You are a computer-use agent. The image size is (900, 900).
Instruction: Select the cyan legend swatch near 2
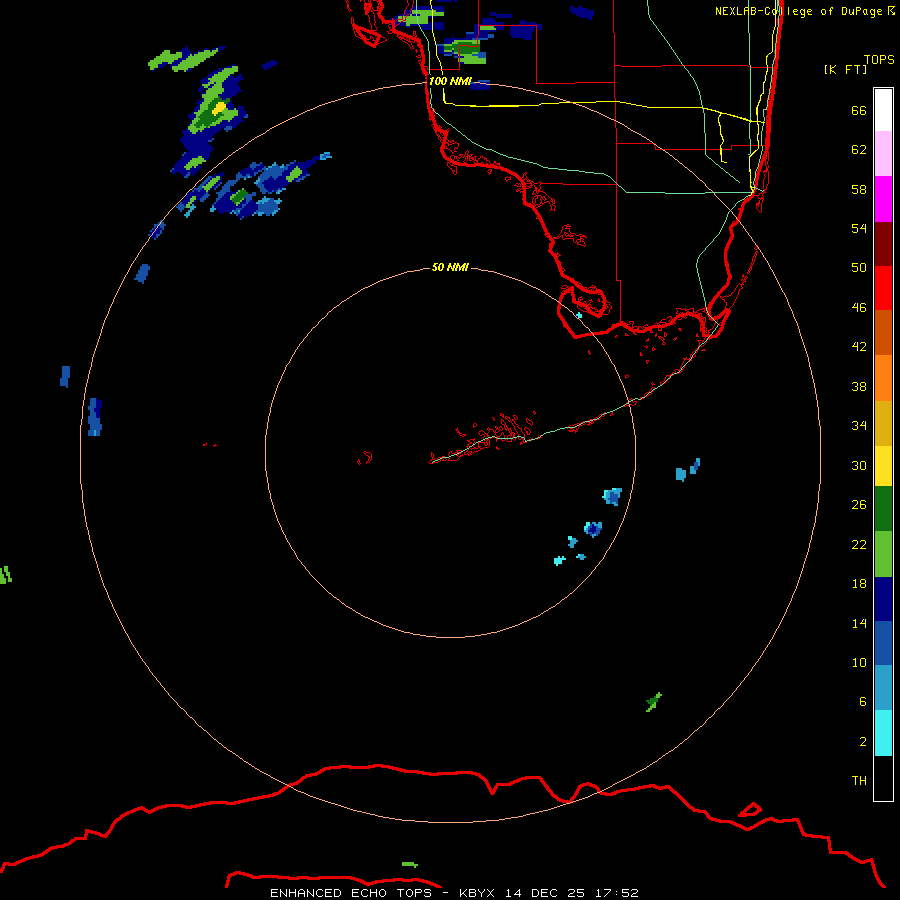[x=883, y=733]
